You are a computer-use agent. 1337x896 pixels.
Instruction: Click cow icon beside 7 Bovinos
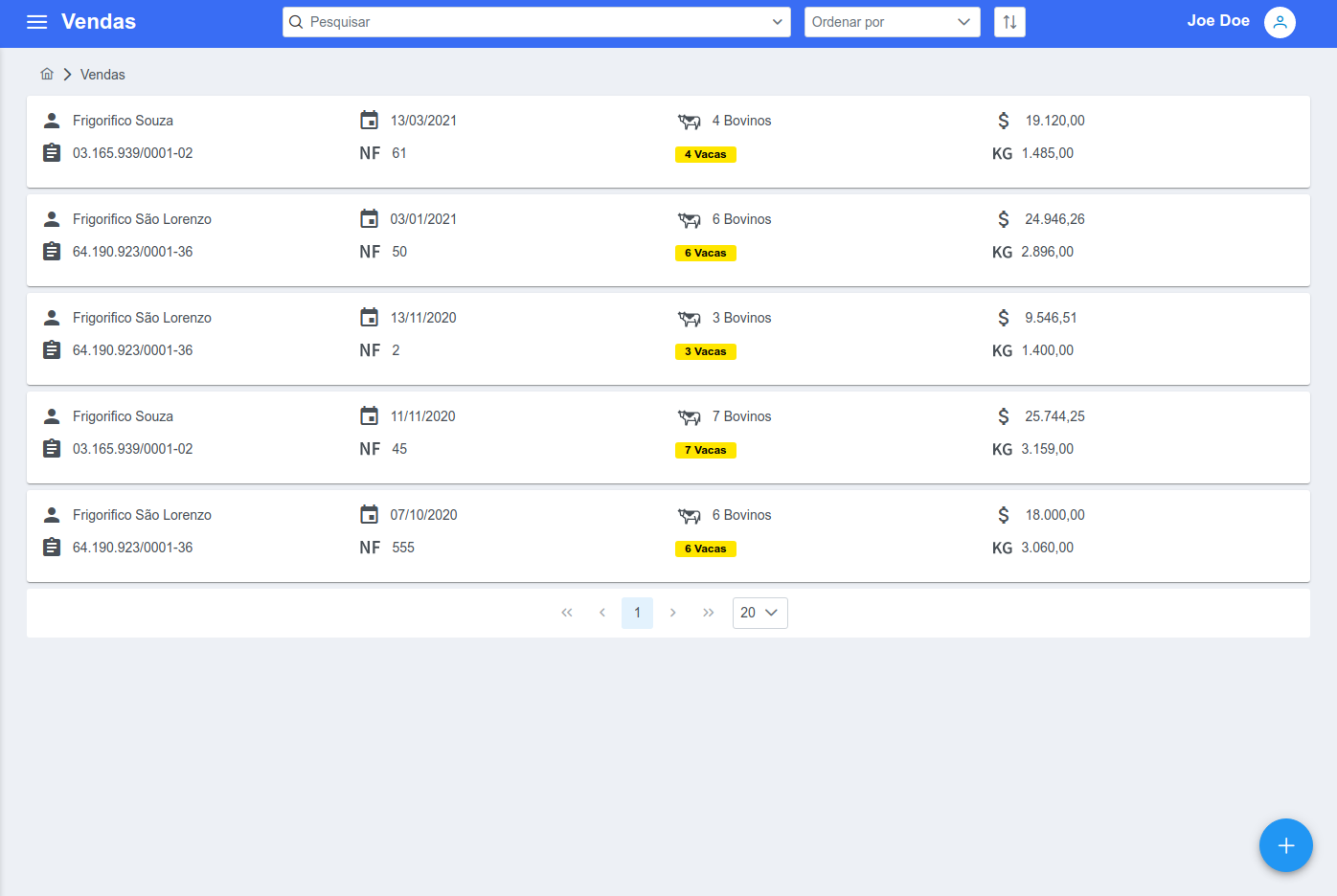pyautogui.click(x=690, y=417)
